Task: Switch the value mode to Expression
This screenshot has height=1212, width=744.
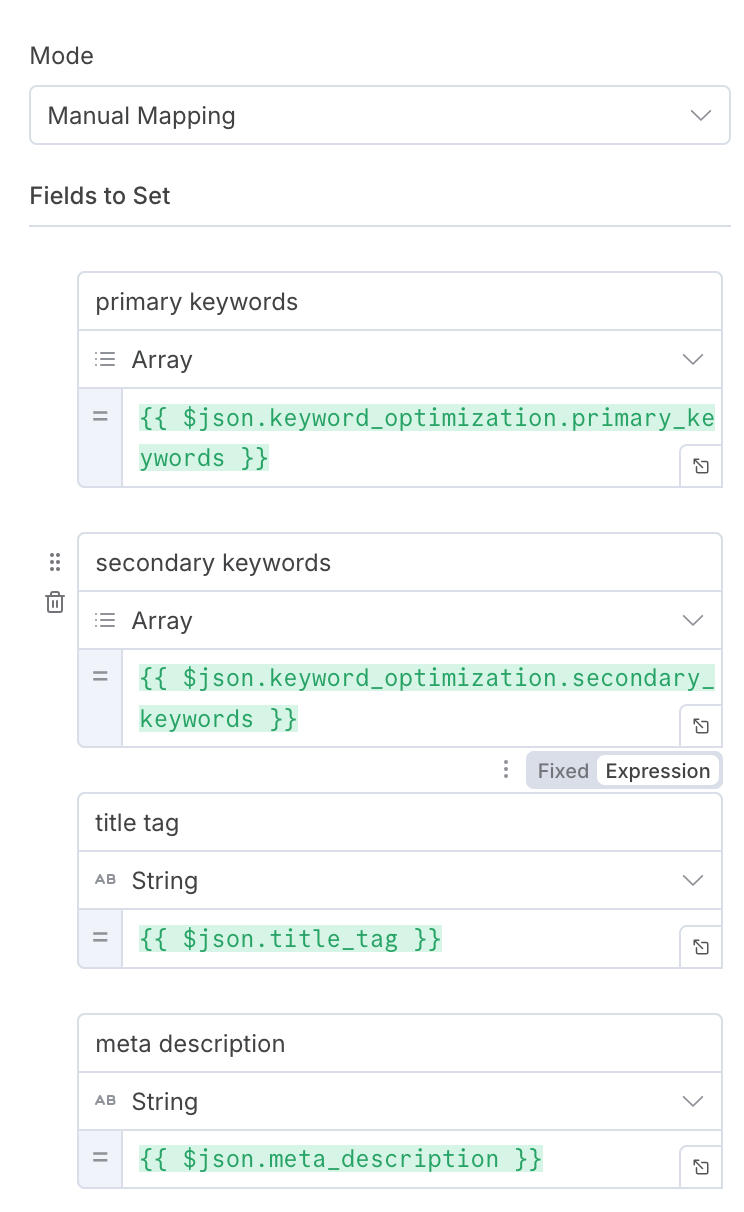Action: 657,771
